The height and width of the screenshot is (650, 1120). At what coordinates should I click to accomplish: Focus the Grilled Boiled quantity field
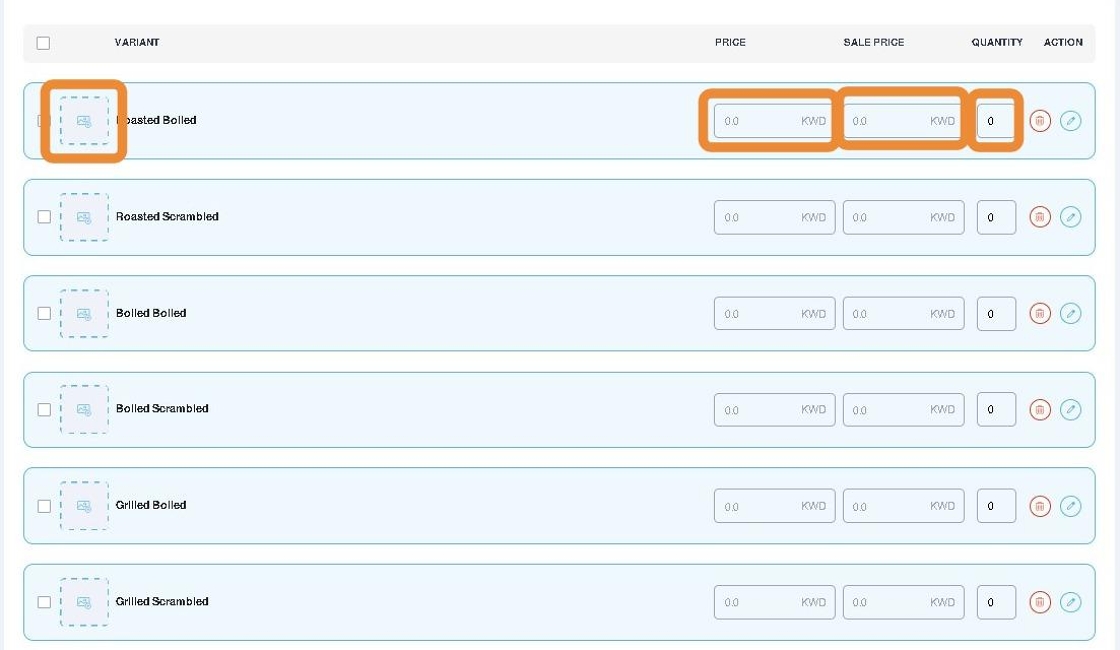tap(996, 506)
